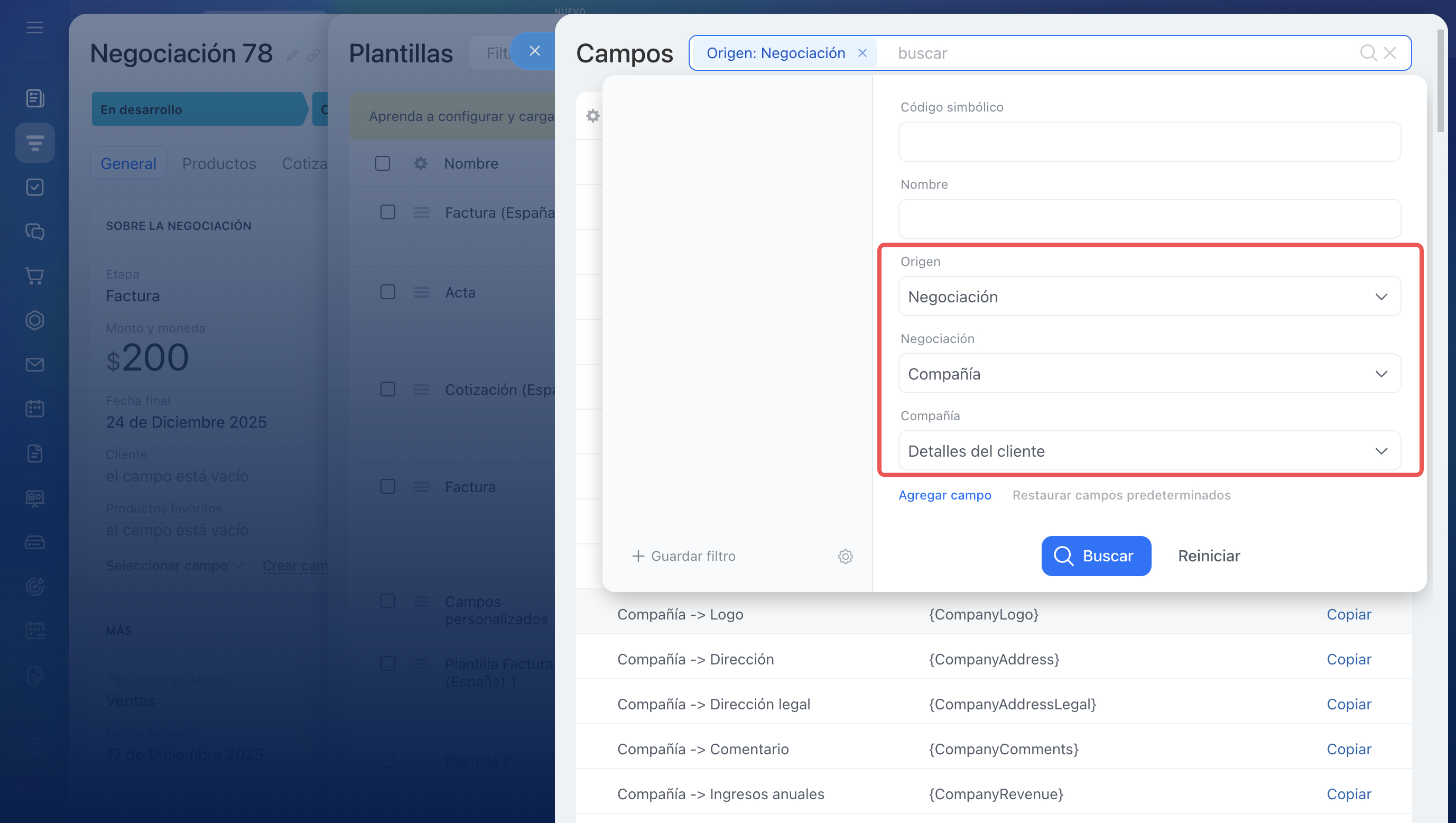Copy the CompanyAddressLegal field code
The height and width of the screenshot is (823, 1456).
click(1349, 704)
